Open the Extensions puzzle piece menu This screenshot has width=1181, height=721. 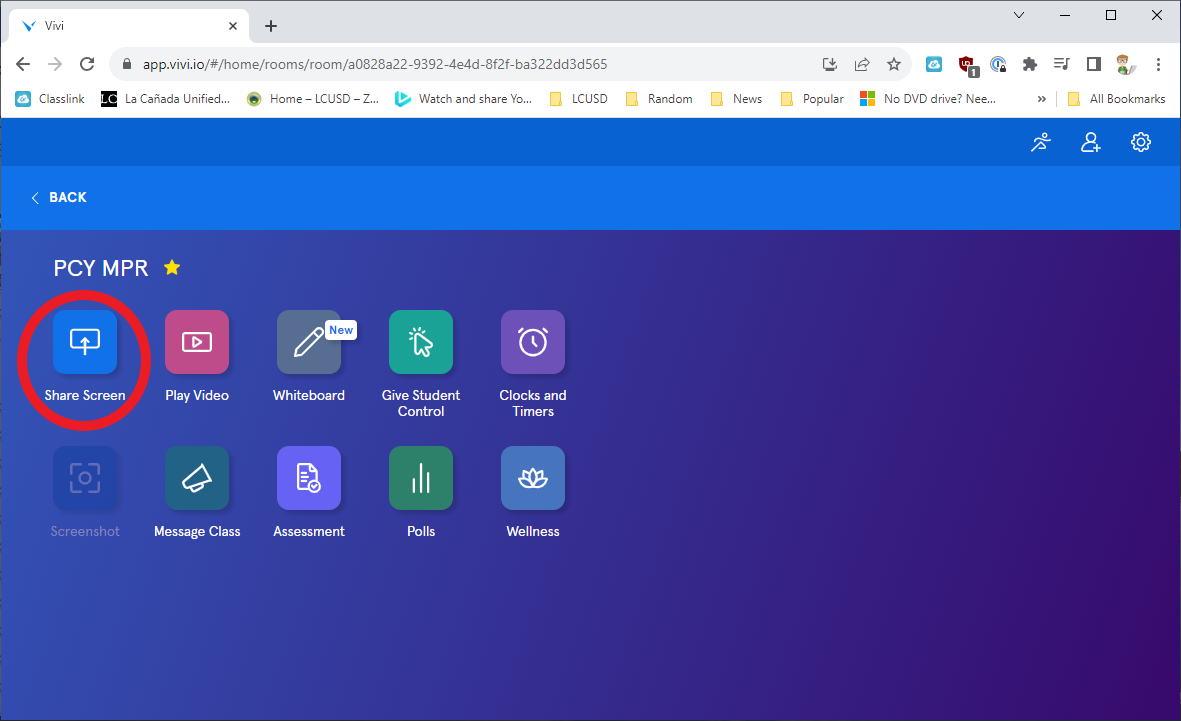(1030, 64)
